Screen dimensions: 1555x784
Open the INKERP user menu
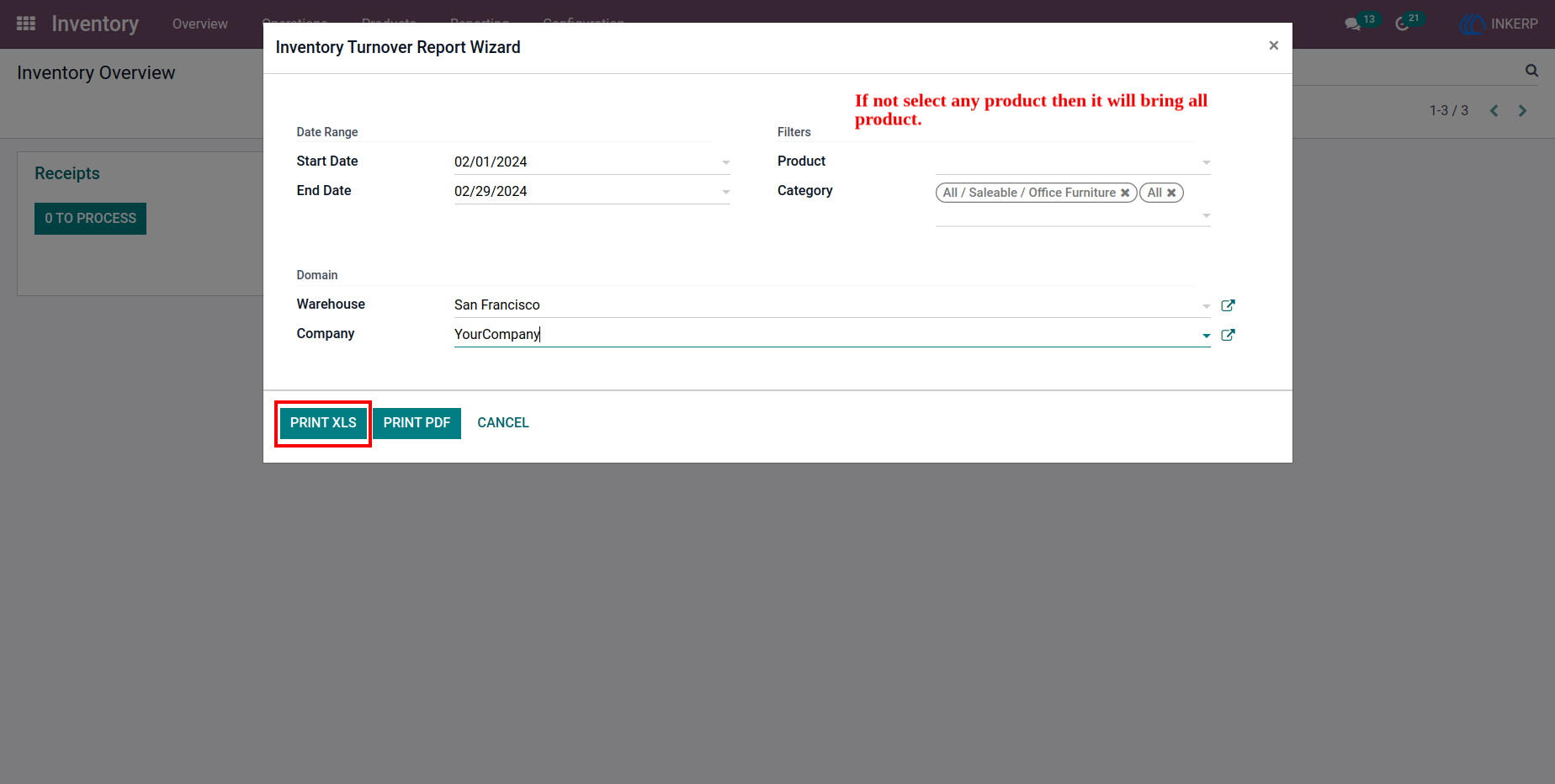tap(1499, 24)
